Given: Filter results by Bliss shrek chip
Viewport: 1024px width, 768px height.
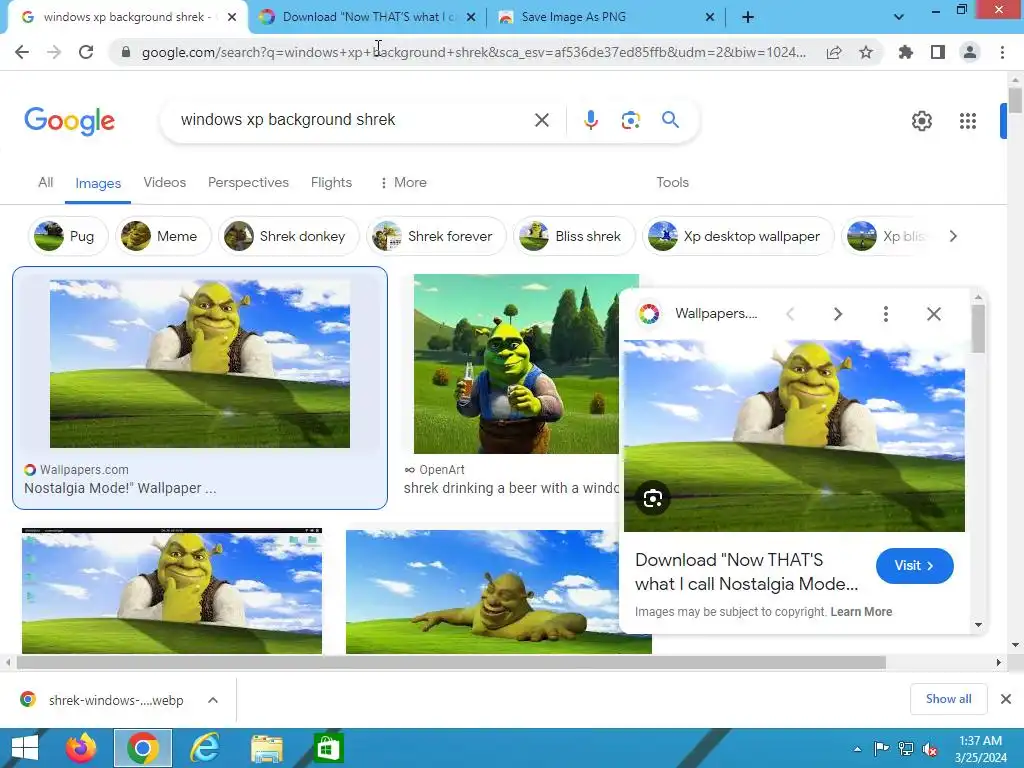Looking at the screenshot, I should 573,236.
